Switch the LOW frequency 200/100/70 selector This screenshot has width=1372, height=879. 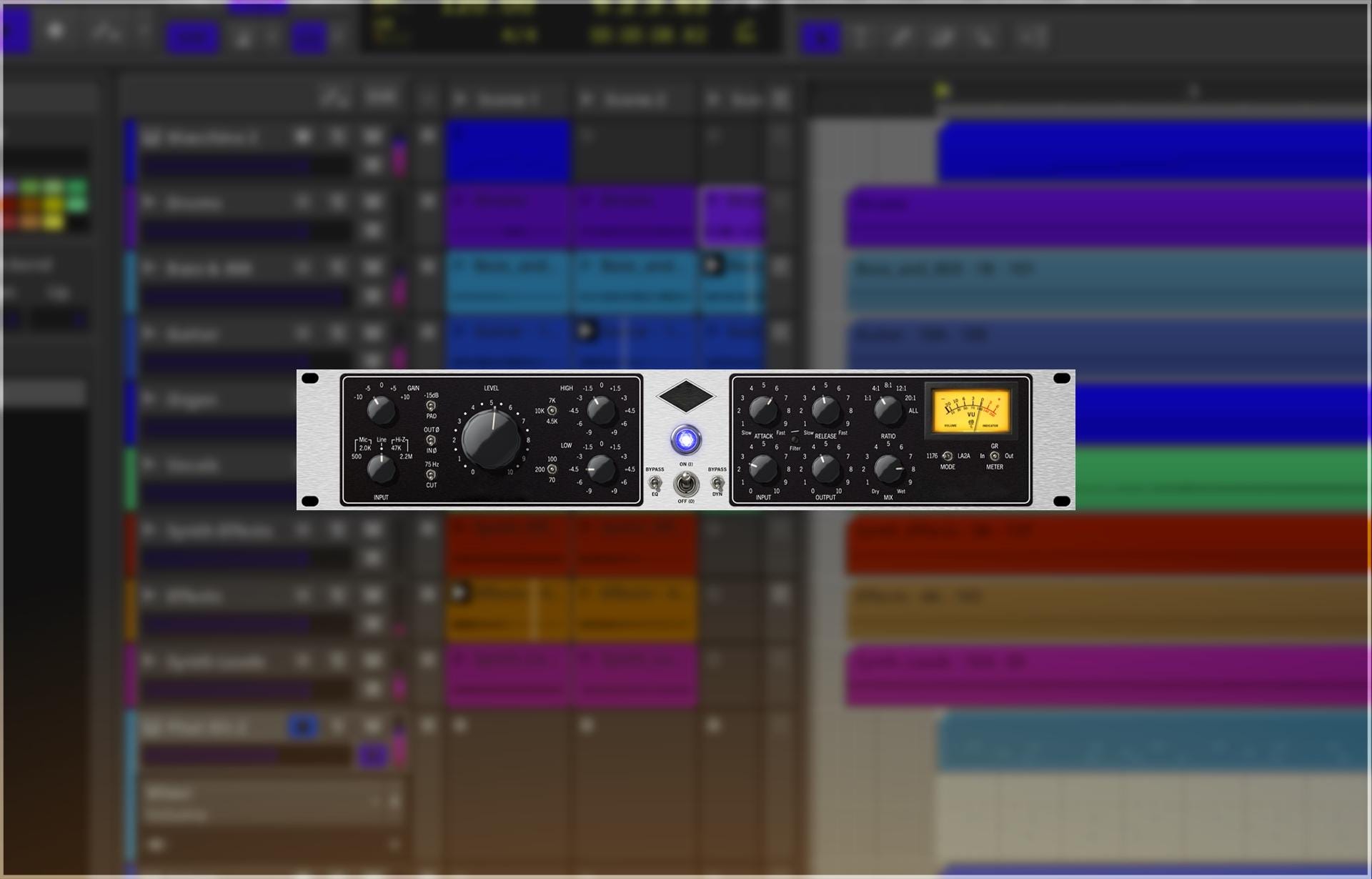[x=552, y=470]
